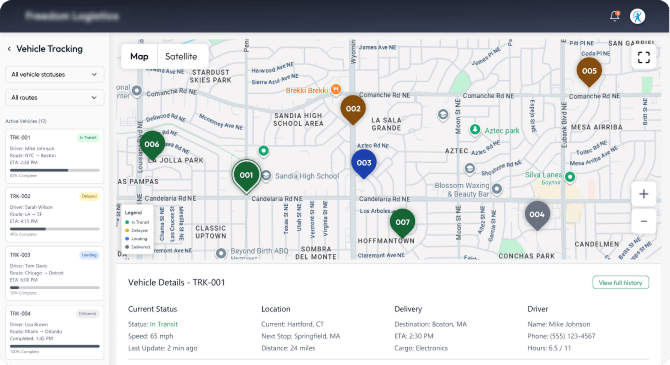Switch the map to Satellite view
The width and height of the screenshot is (670, 365).
point(181,56)
